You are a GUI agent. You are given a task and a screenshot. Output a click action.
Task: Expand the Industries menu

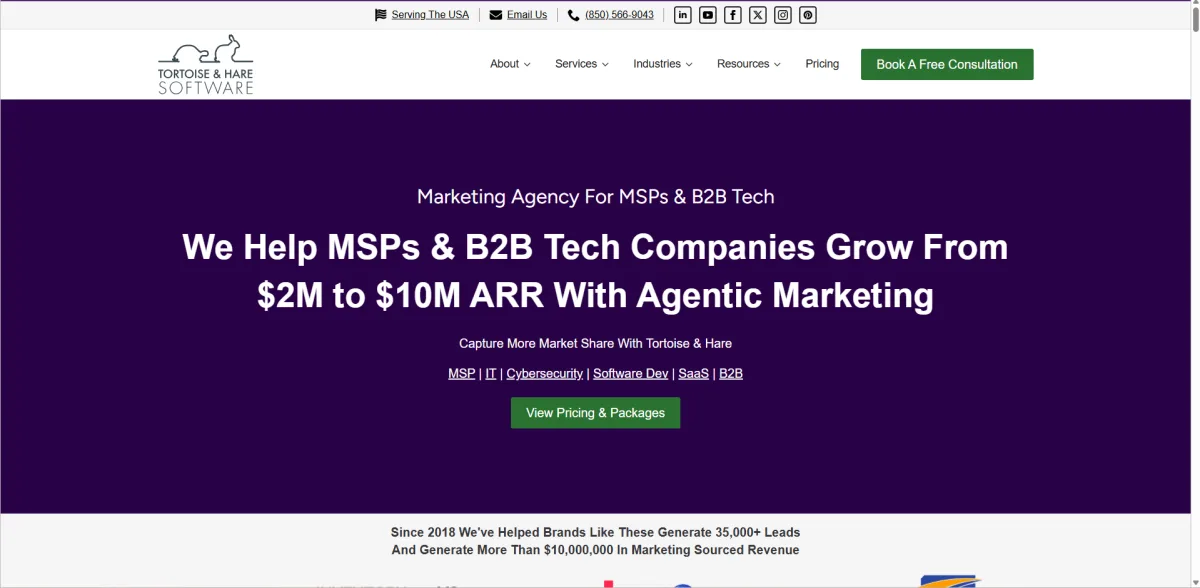(663, 64)
